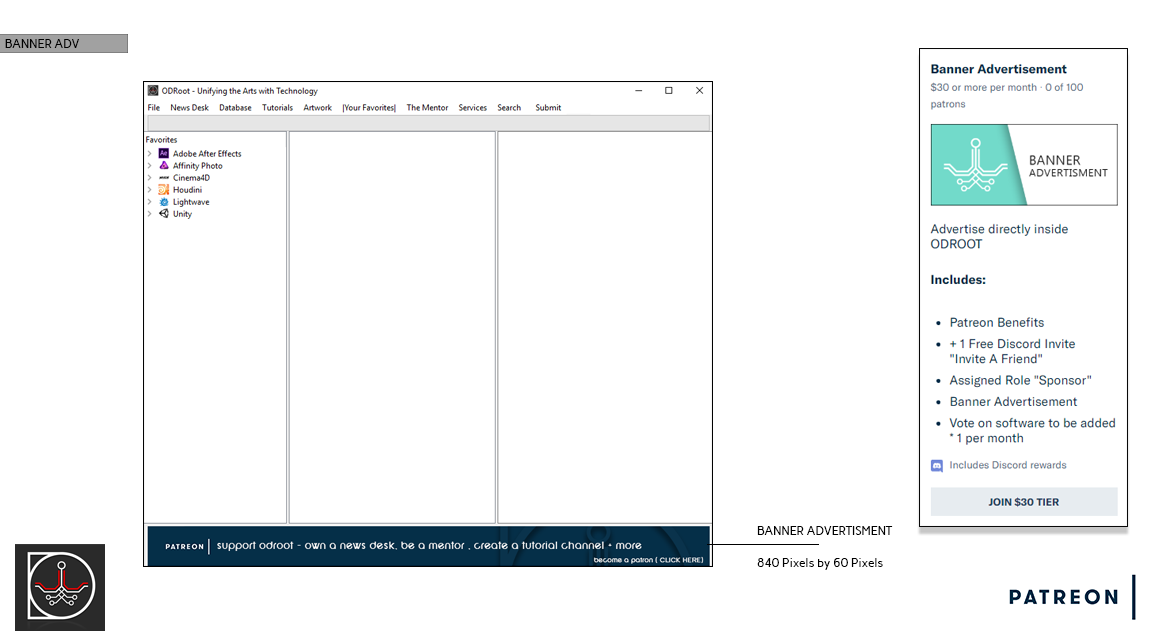
Task: Click the Discord icon beside rewards text
Action: click(x=937, y=465)
